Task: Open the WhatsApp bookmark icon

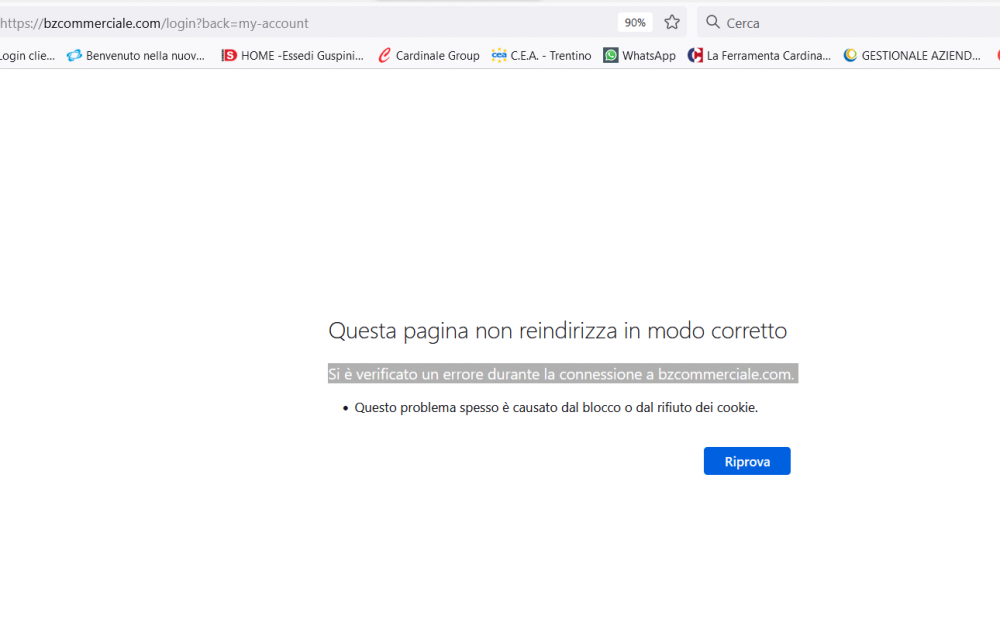Action: [x=611, y=55]
